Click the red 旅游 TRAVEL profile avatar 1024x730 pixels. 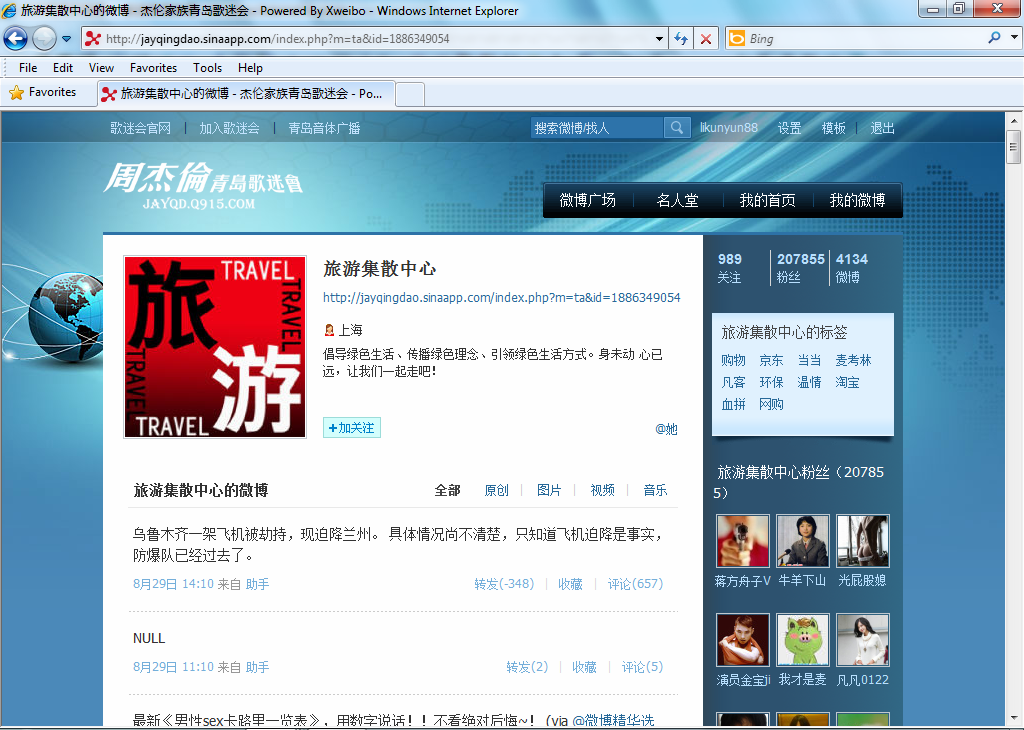point(215,347)
